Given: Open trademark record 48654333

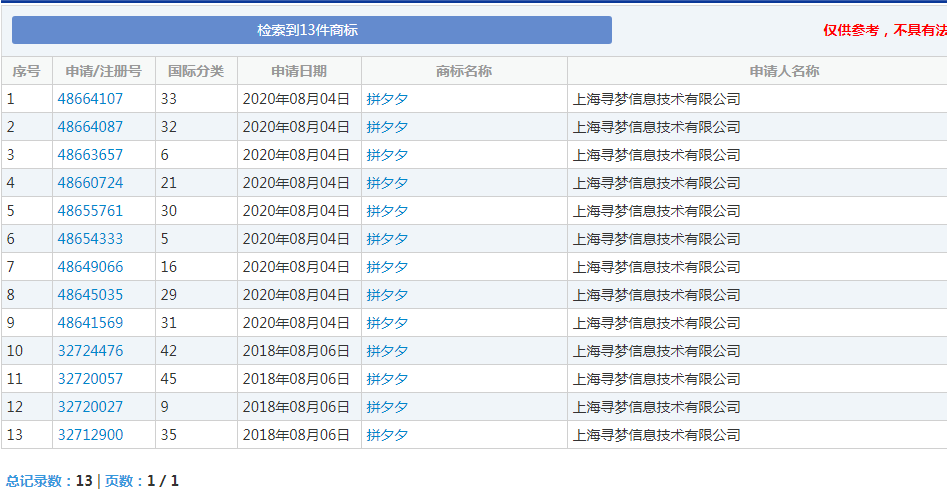Looking at the screenshot, I should tap(90, 239).
